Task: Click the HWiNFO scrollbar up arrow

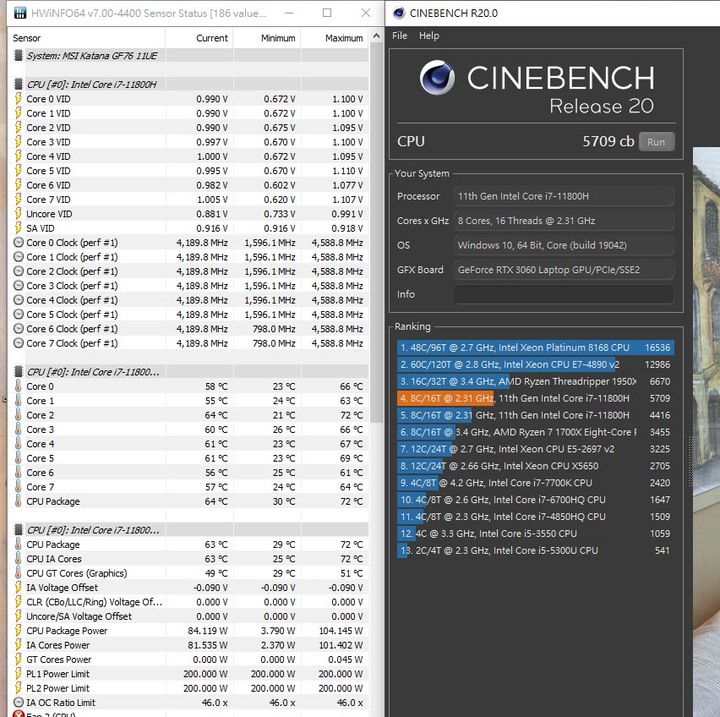Action: click(x=376, y=37)
